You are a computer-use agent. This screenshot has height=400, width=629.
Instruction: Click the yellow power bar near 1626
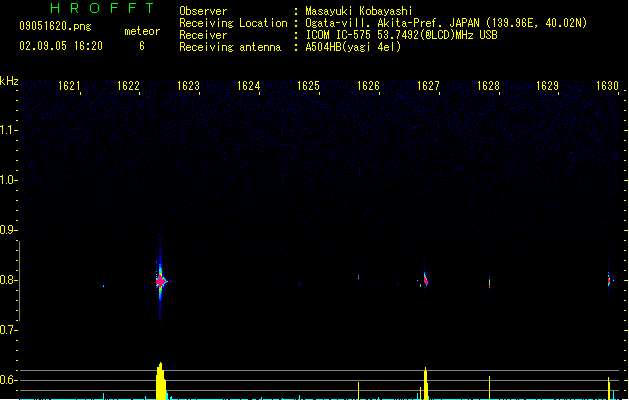tap(359, 391)
